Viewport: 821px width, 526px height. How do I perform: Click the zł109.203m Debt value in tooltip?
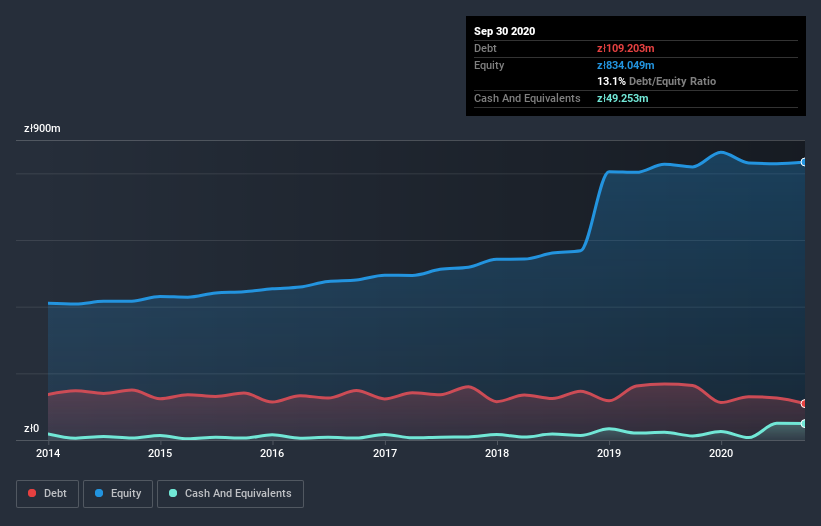tap(626, 48)
